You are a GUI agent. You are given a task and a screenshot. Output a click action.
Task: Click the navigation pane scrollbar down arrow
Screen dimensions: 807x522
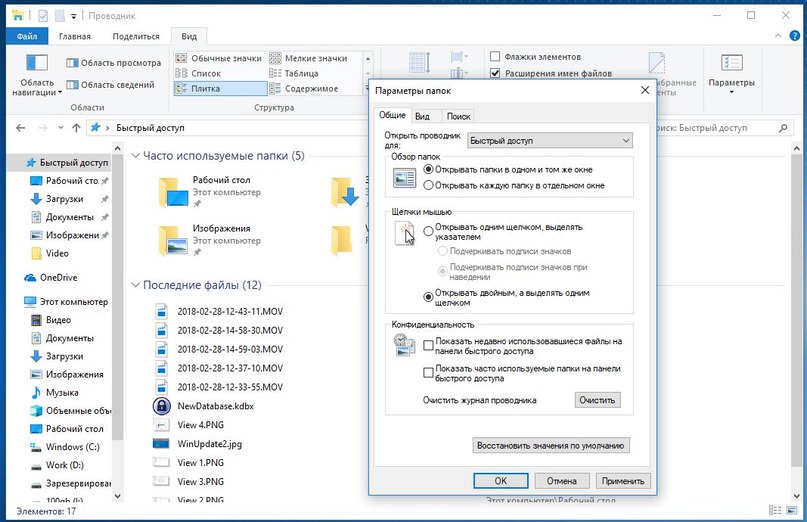point(118,496)
